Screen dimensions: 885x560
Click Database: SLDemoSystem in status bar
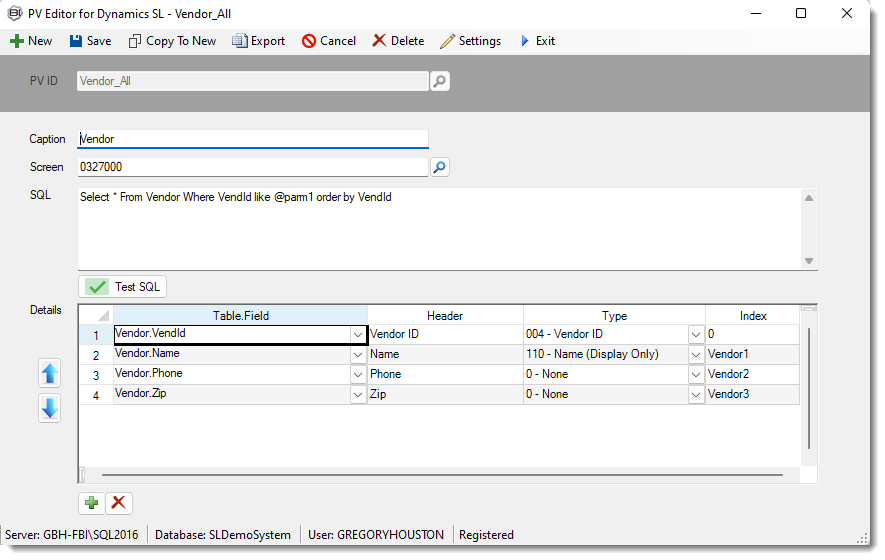(x=223, y=535)
